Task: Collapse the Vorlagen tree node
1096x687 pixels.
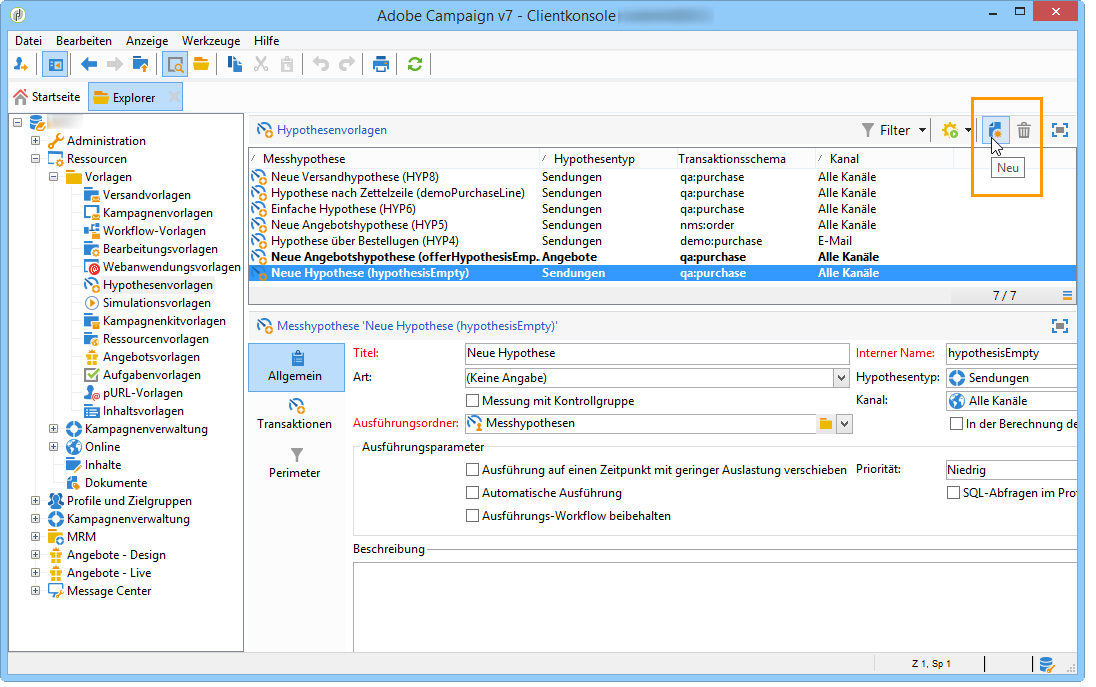Action: pos(53,177)
